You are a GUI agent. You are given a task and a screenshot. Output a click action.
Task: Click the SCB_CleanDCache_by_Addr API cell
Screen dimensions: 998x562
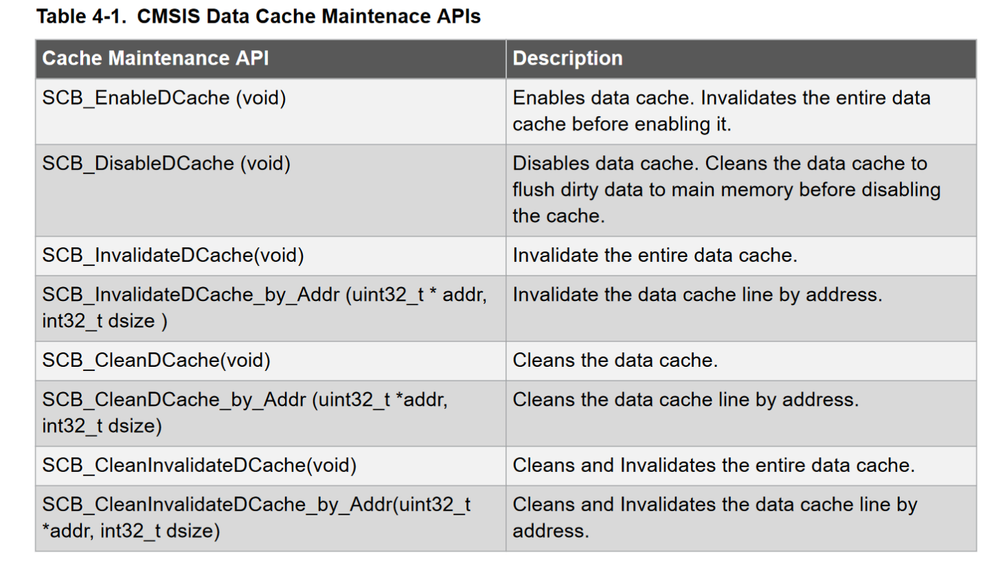click(x=245, y=412)
